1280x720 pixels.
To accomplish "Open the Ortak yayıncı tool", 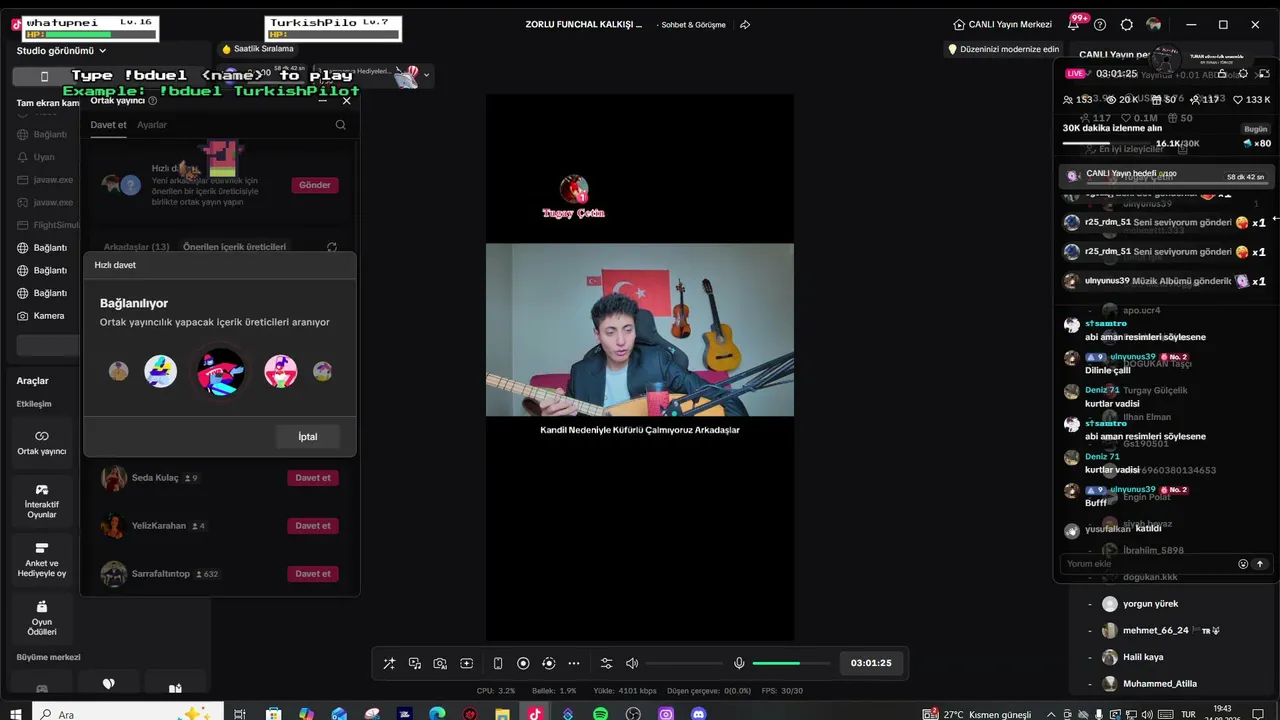I will 42,443.
